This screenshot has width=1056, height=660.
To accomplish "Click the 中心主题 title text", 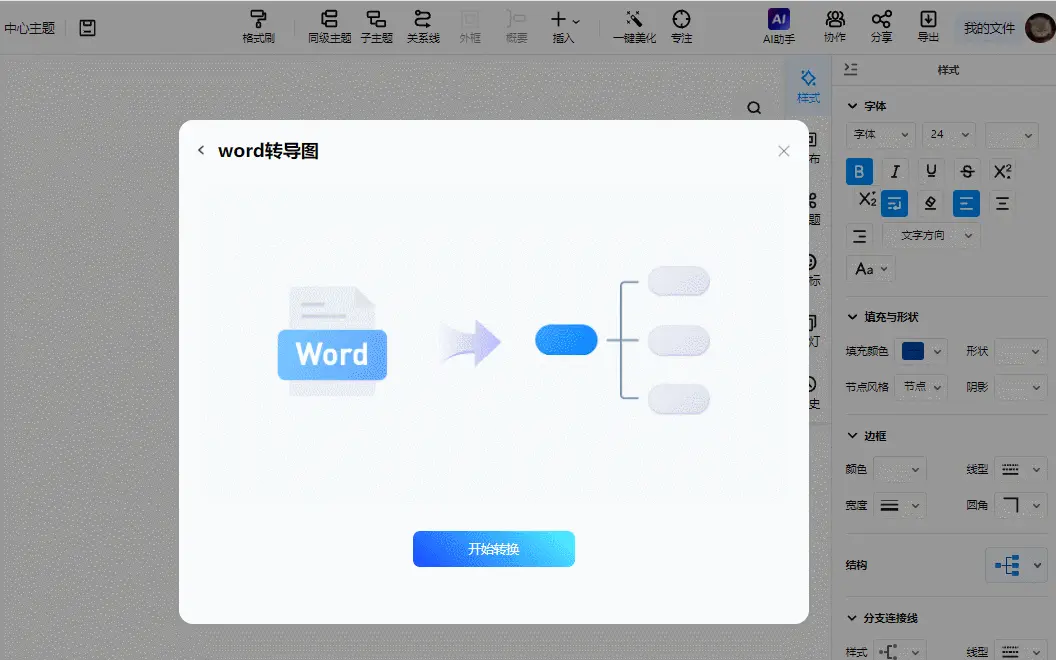I will pos(30,28).
